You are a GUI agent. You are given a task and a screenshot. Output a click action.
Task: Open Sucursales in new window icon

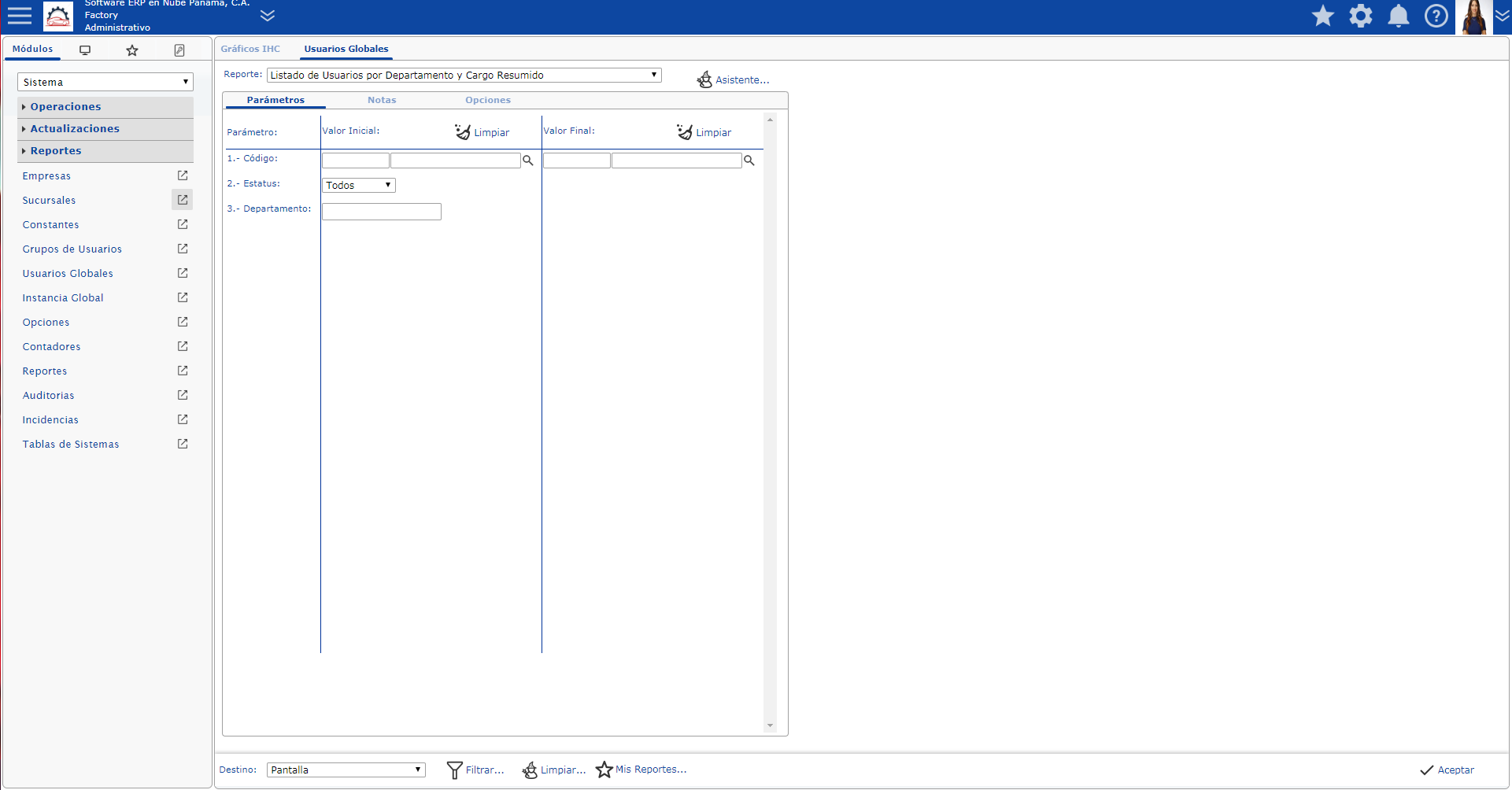coord(183,200)
